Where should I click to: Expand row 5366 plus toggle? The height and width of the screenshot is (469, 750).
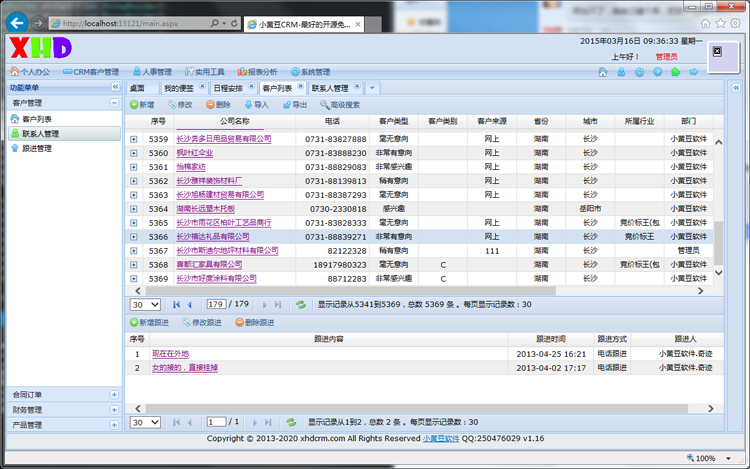point(133,237)
